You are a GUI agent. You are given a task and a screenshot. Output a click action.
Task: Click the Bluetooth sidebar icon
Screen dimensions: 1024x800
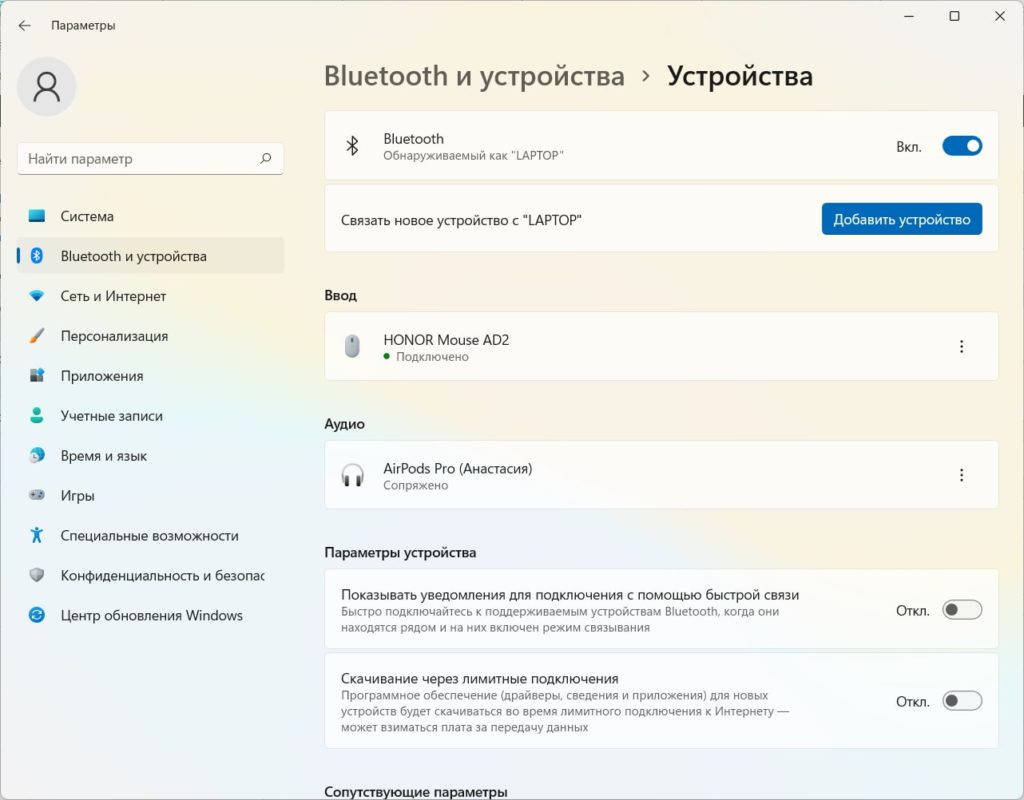pos(37,255)
